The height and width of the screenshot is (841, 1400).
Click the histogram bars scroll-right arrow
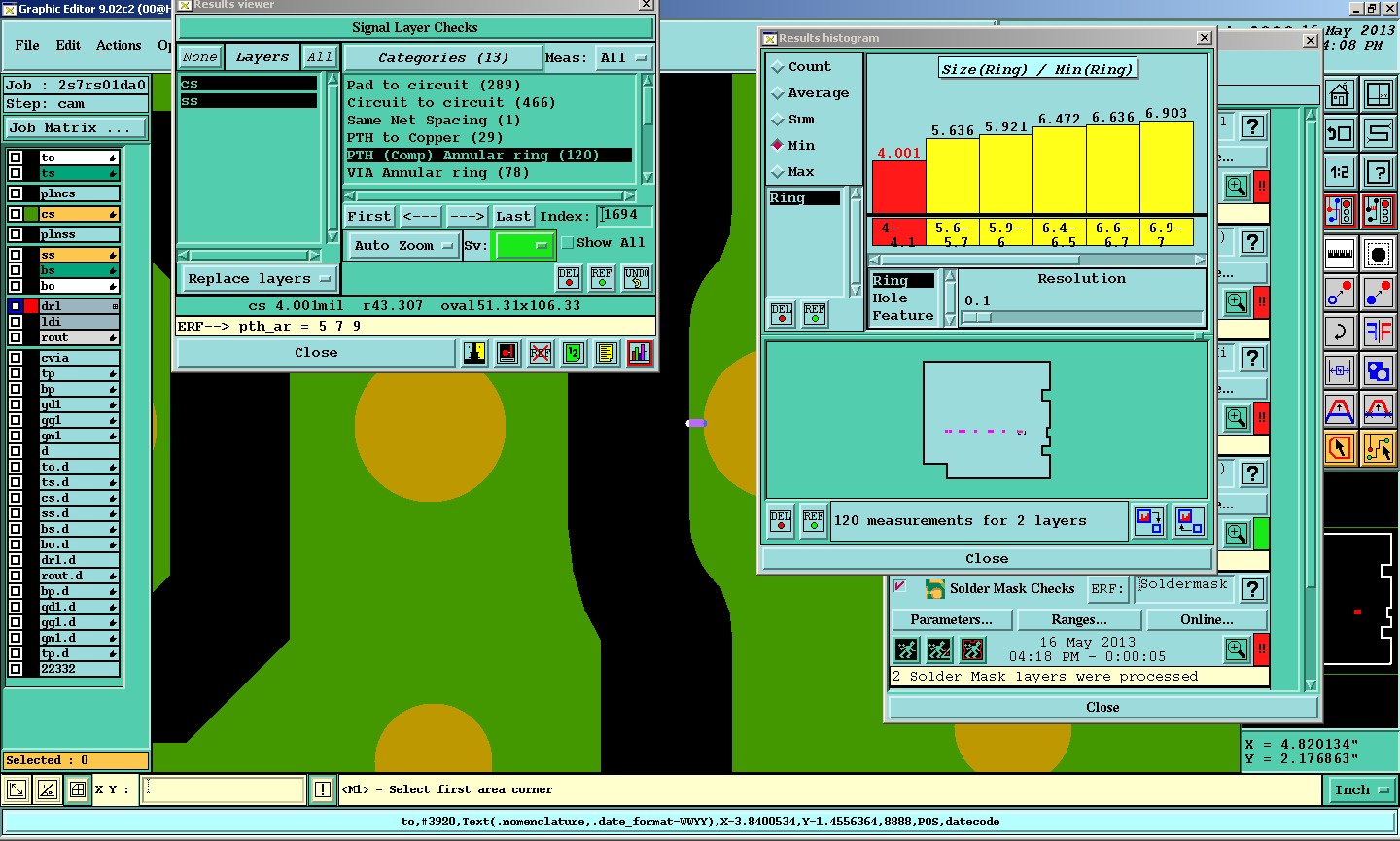coord(1200,260)
